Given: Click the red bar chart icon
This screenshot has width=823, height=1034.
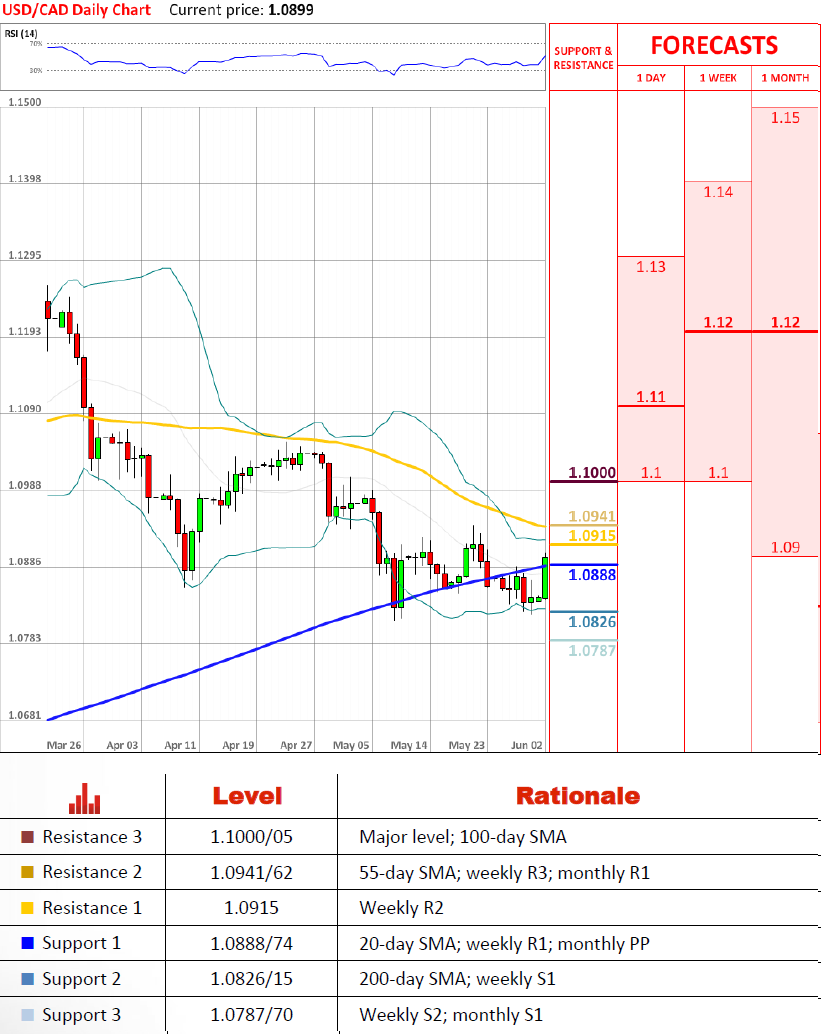Looking at the screenshot, I should pyautogui.click(x=84, y=798).
